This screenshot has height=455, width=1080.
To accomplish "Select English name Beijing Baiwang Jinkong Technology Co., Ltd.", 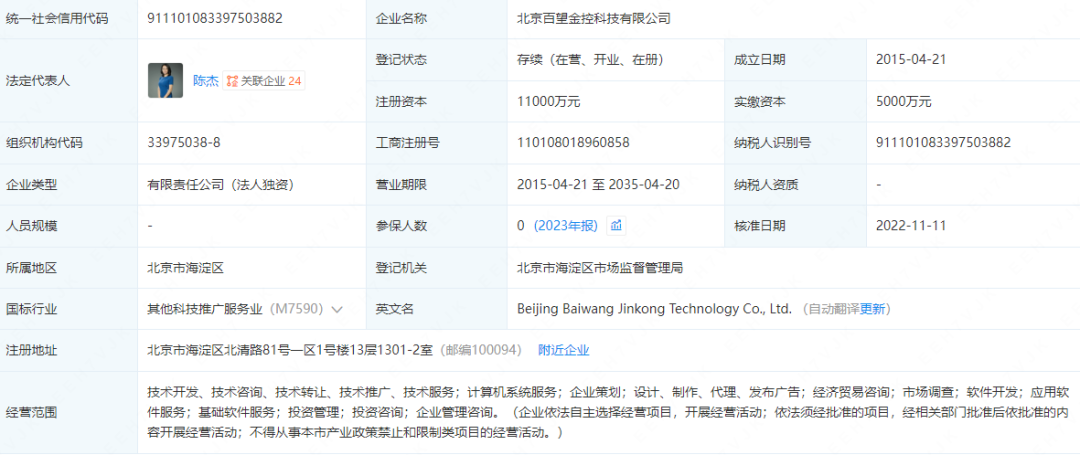I will pyautogui.click(x=655, y=309).
